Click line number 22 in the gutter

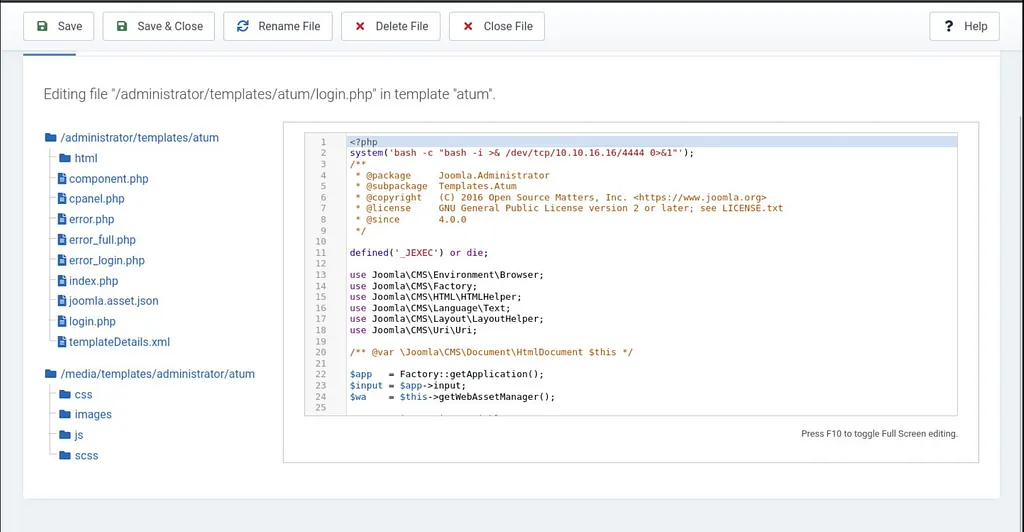click(x=321, y=374)
